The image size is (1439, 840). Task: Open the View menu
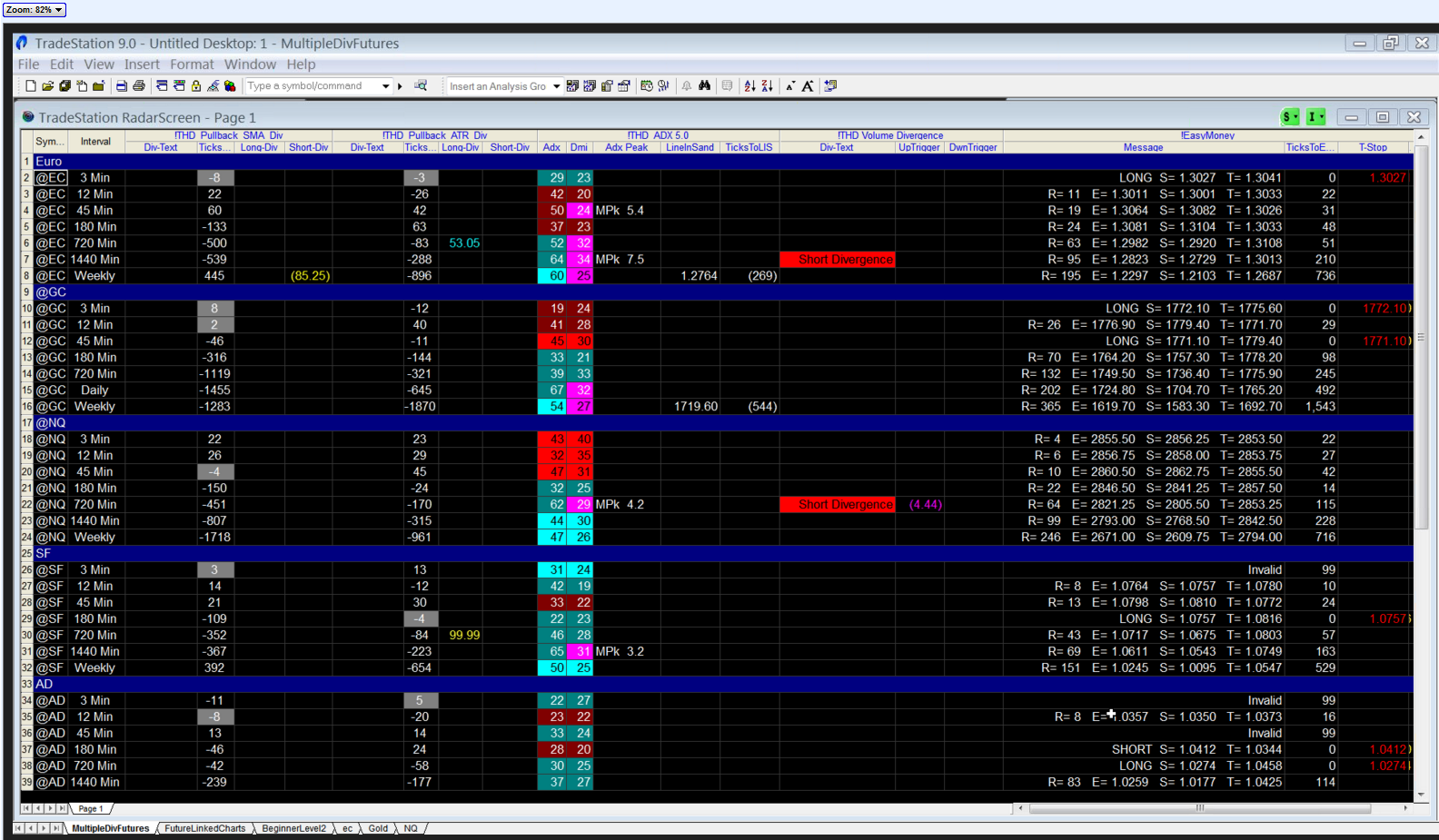(x=99, y=64)
